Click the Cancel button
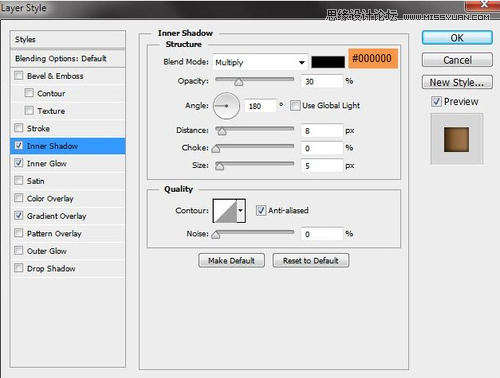The height and width of the screenshot is (378, 500). pyautogui.click(x=457, y=60)
